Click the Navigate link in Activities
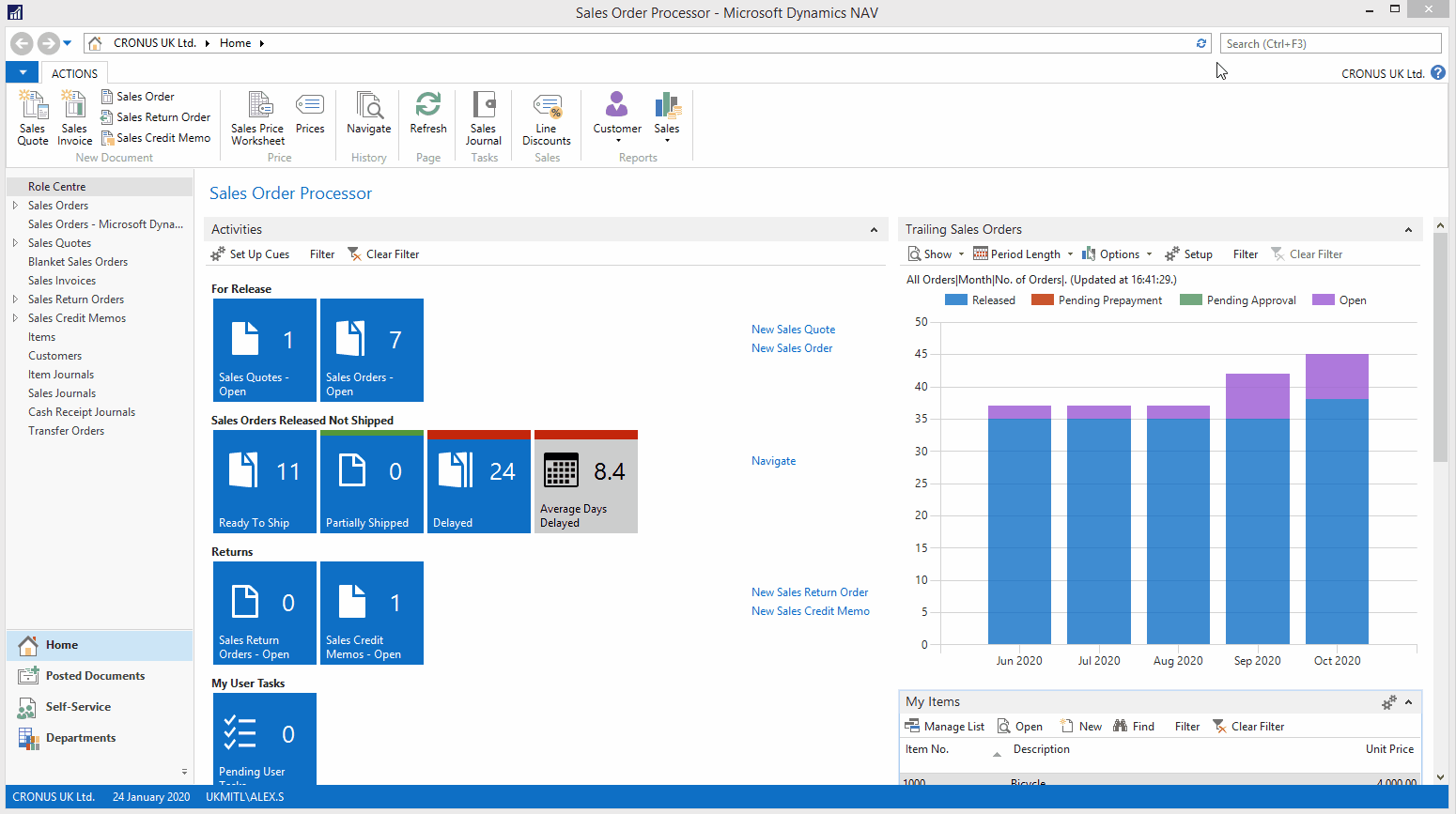1456x814 pixels. (773, 461)
